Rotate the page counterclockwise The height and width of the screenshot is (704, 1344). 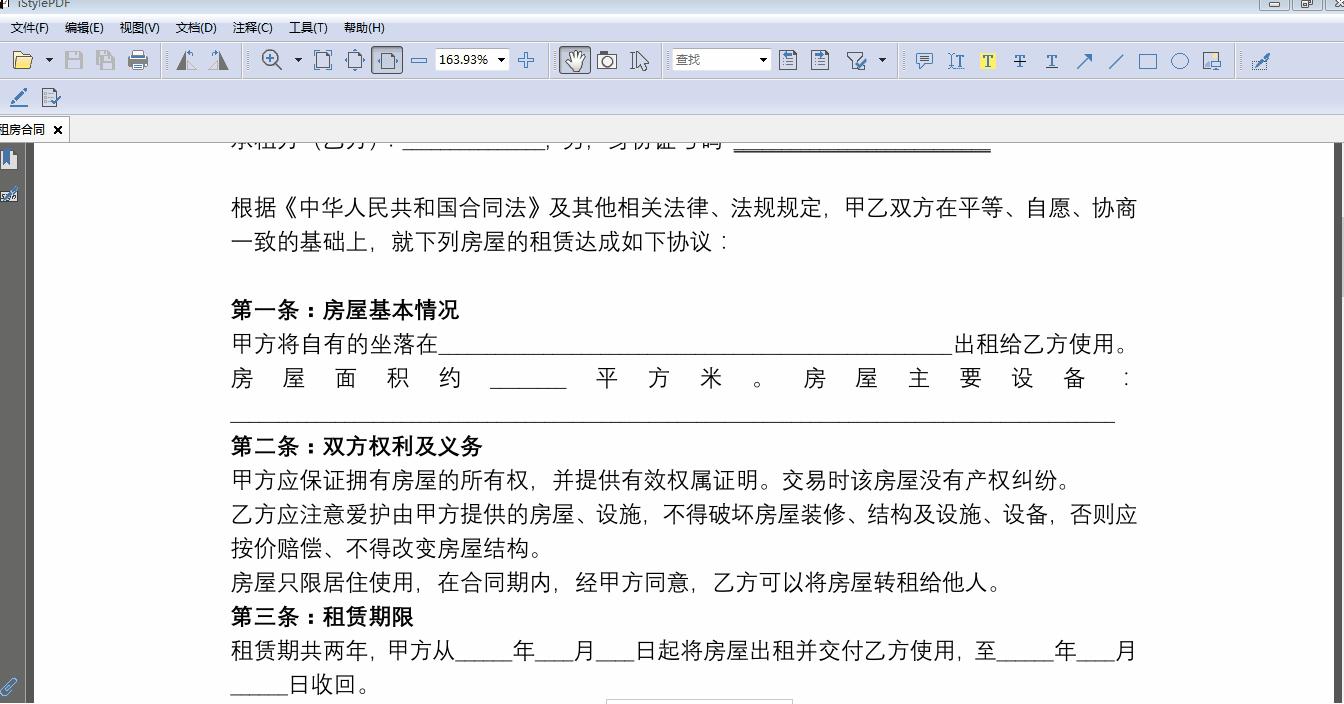(x=183, y=60)
